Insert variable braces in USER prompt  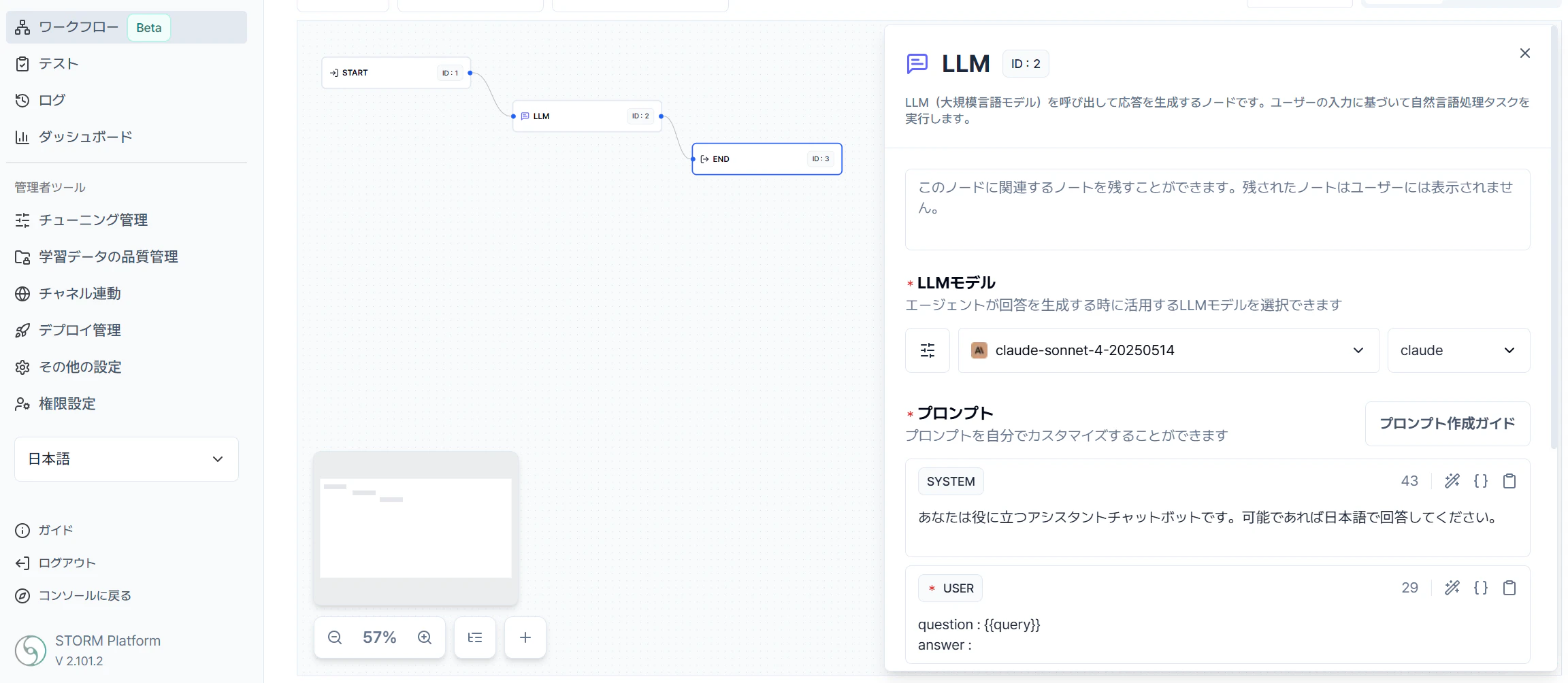tap(1481, 588)
